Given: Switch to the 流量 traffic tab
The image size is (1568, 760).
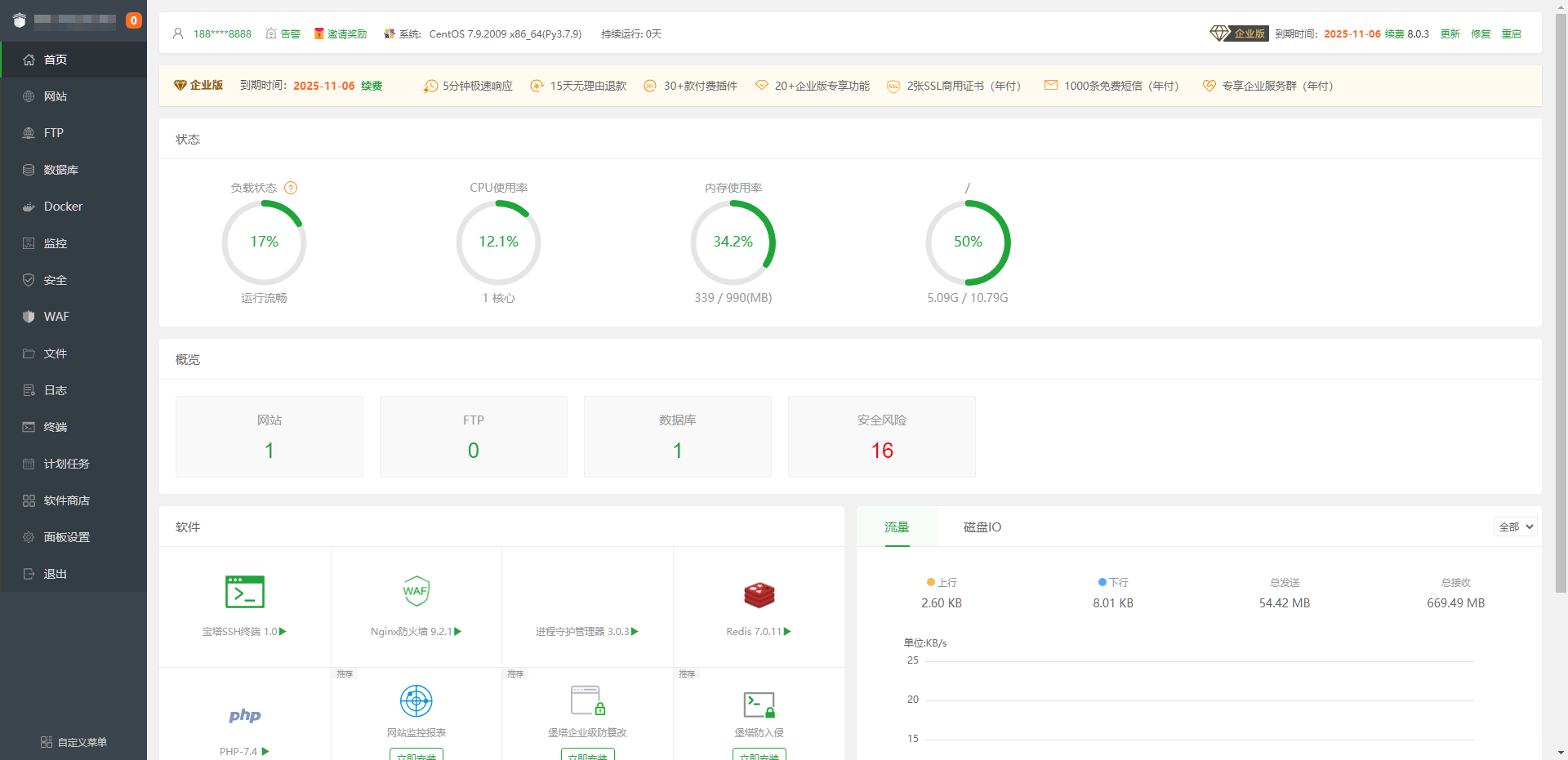Looking at the screenshot, I should pos(897,527).
